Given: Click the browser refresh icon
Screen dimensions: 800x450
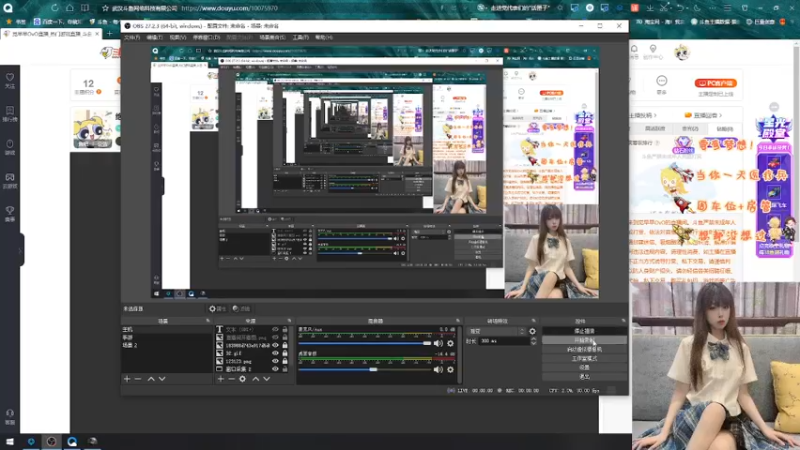Looking at the screenshot, I should [x=54, y=8].
